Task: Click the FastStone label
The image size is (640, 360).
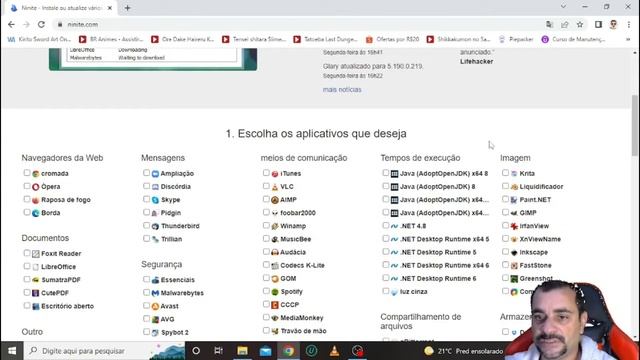Action: click(535, 265)
